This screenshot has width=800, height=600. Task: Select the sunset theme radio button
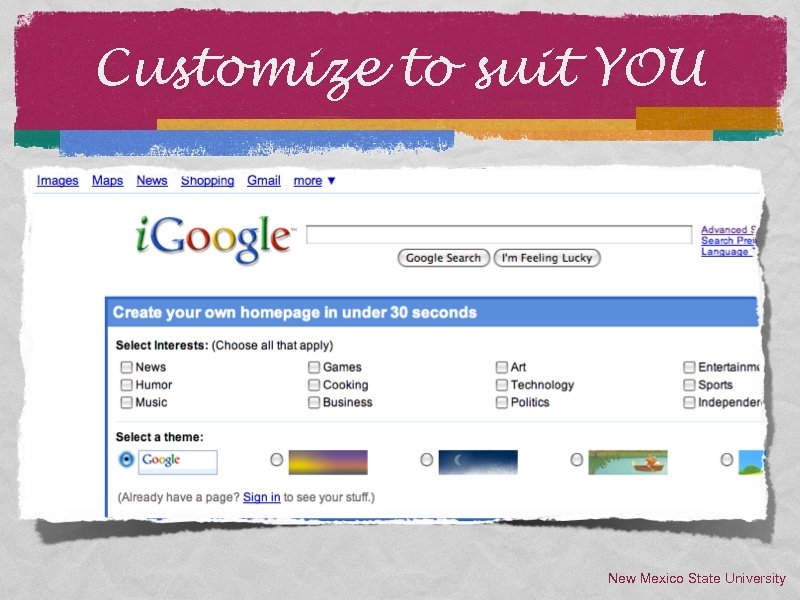[277, 460]
